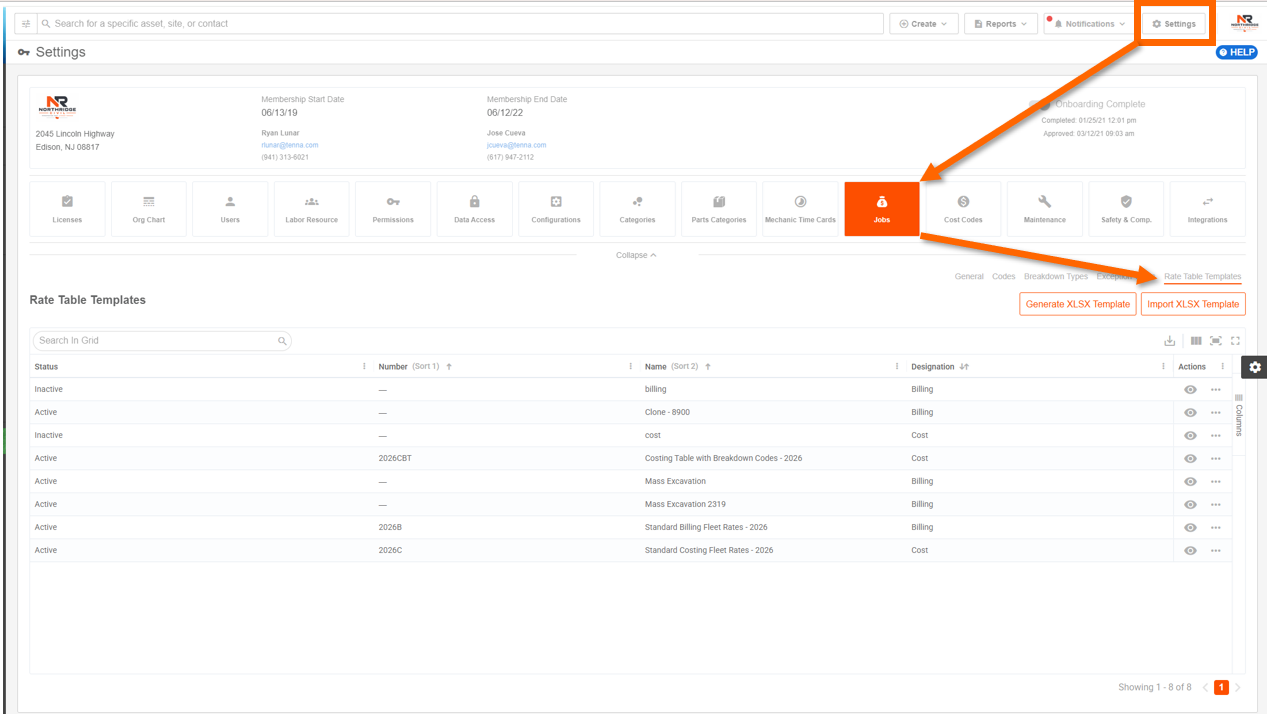Open more actions for Standard Costing Fleet Rates
1267x714 pixels.
click(1216, 551)
